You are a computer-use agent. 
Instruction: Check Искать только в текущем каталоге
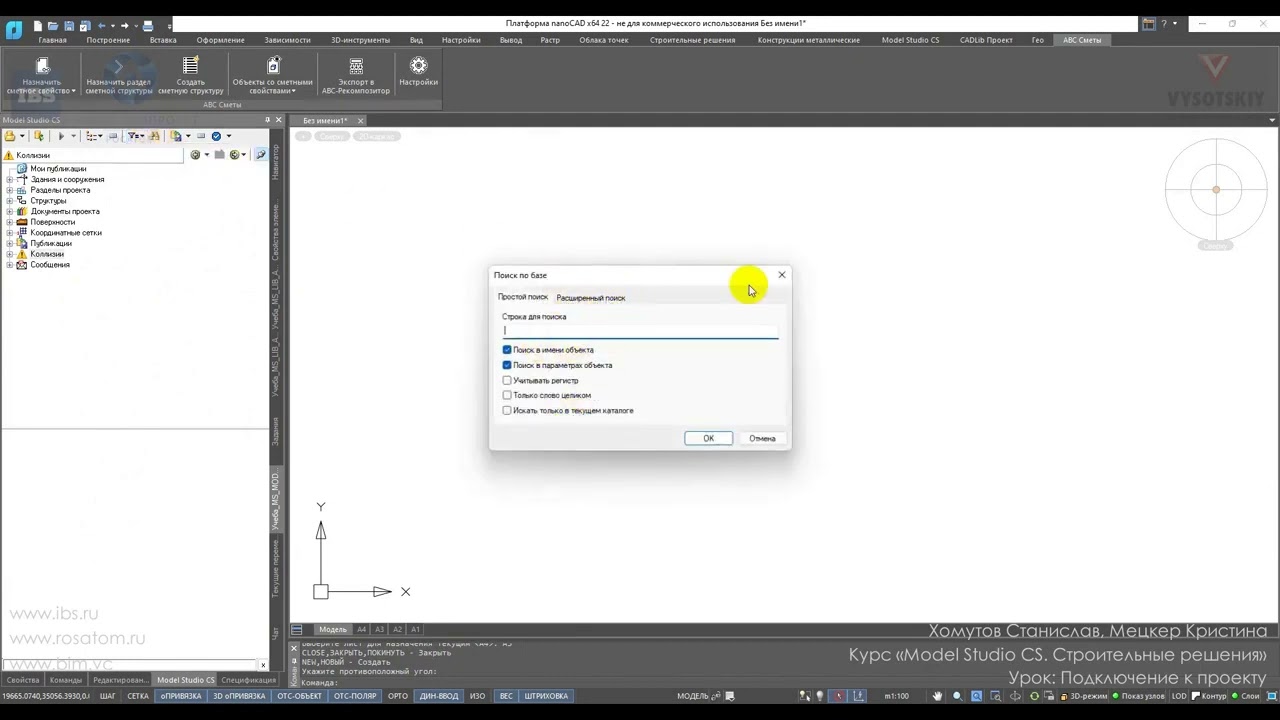(507, 410)
